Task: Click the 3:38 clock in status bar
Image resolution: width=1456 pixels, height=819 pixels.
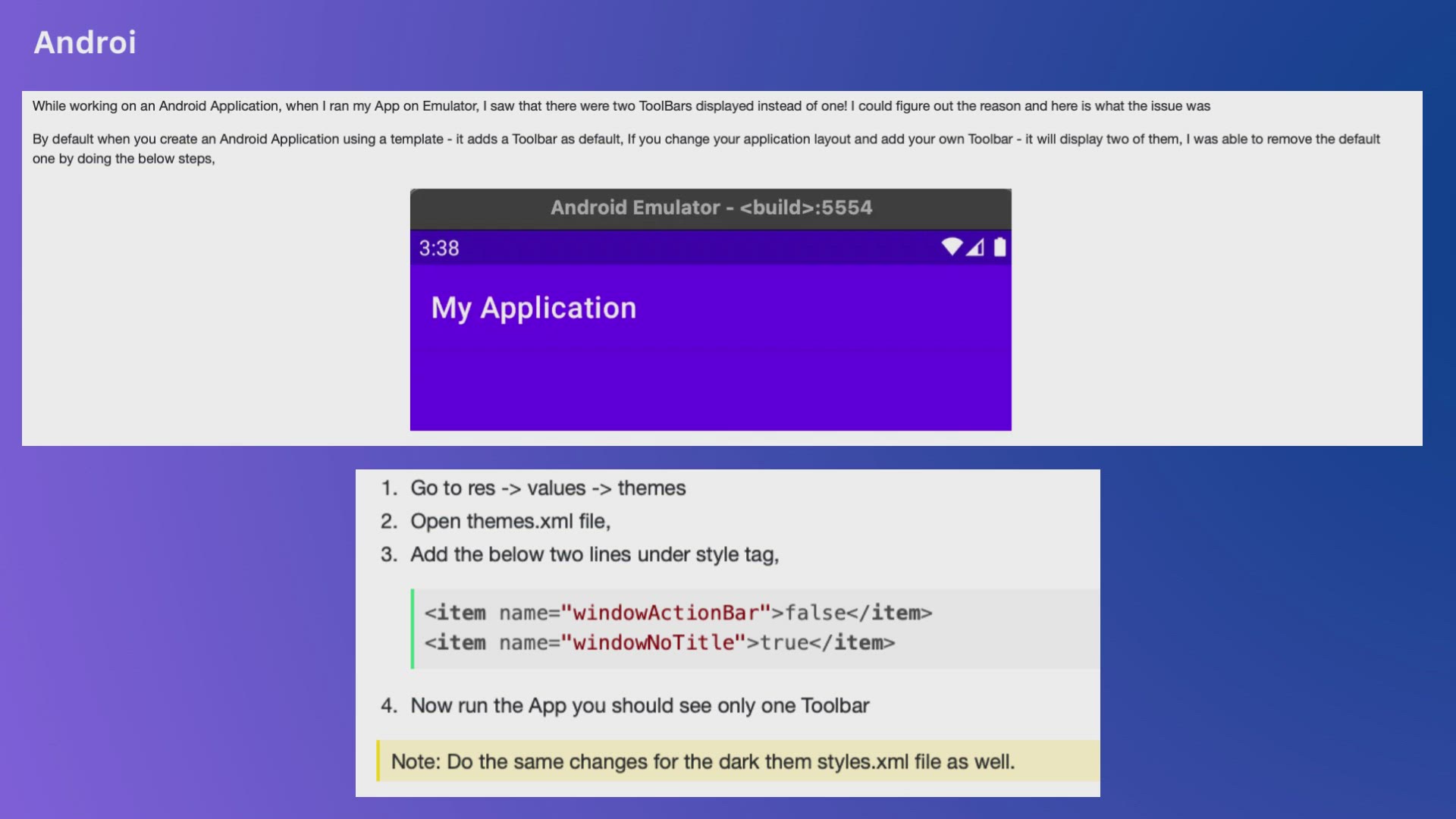Action: (x=439, y=249)
